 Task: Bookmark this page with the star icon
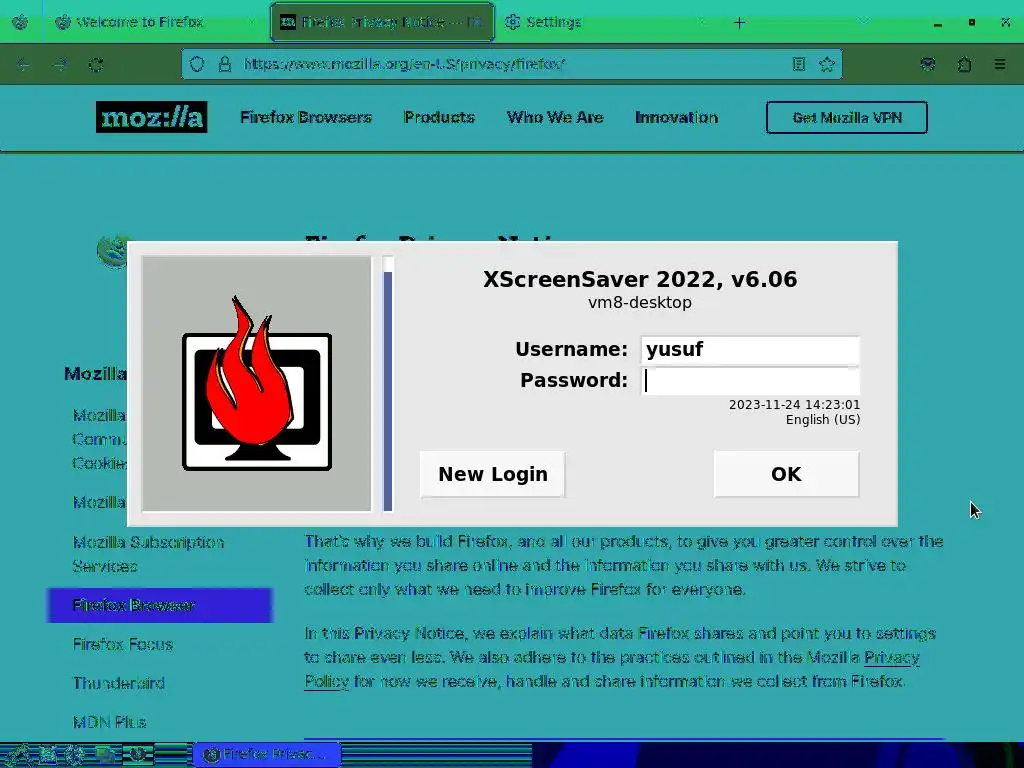click(827, 64)
